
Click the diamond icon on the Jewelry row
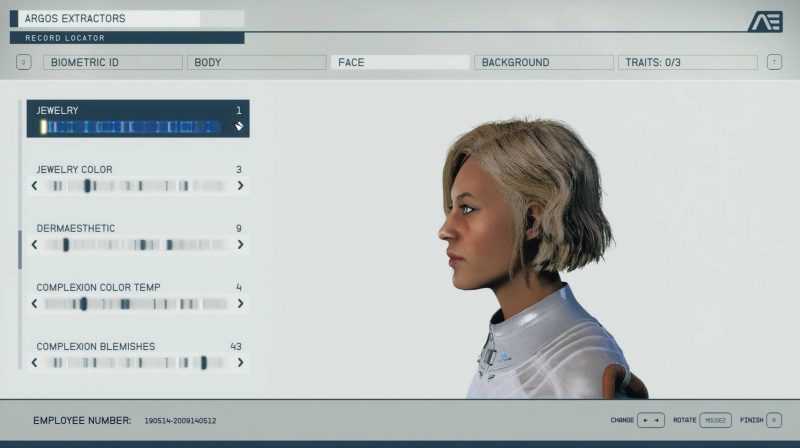(x=239, y=127)
